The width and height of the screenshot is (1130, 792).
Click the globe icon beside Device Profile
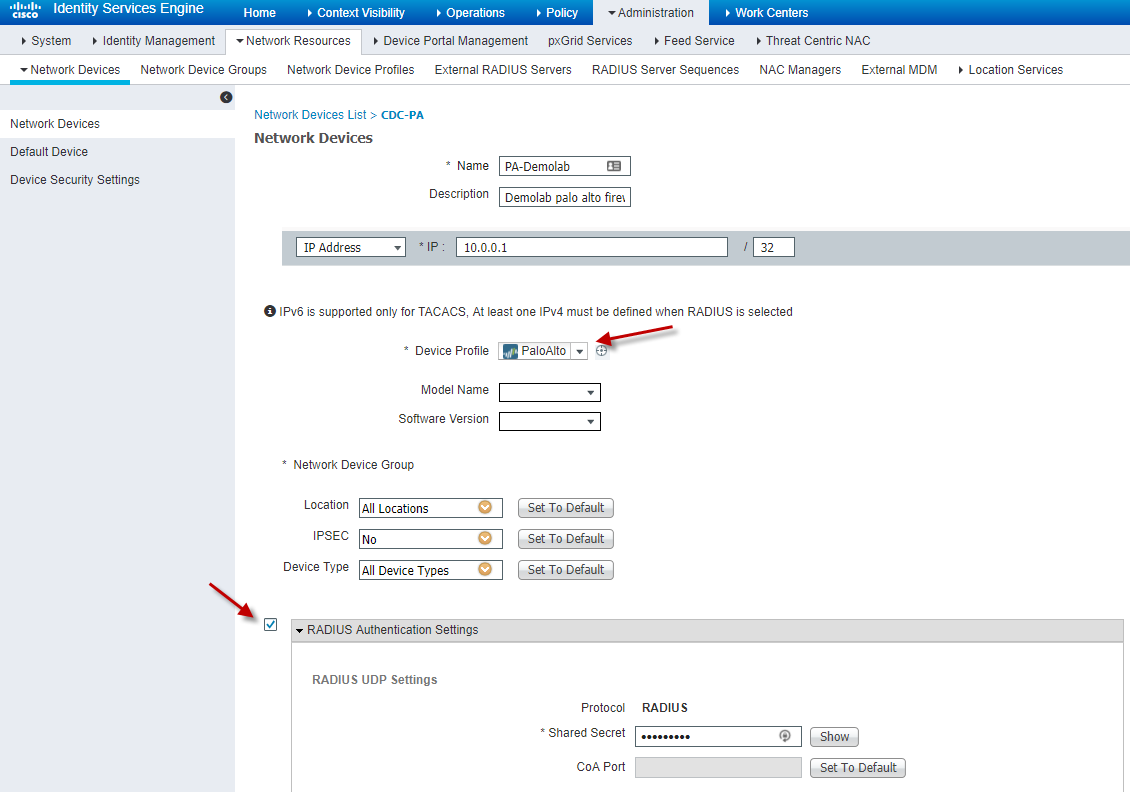click(602, 351)
